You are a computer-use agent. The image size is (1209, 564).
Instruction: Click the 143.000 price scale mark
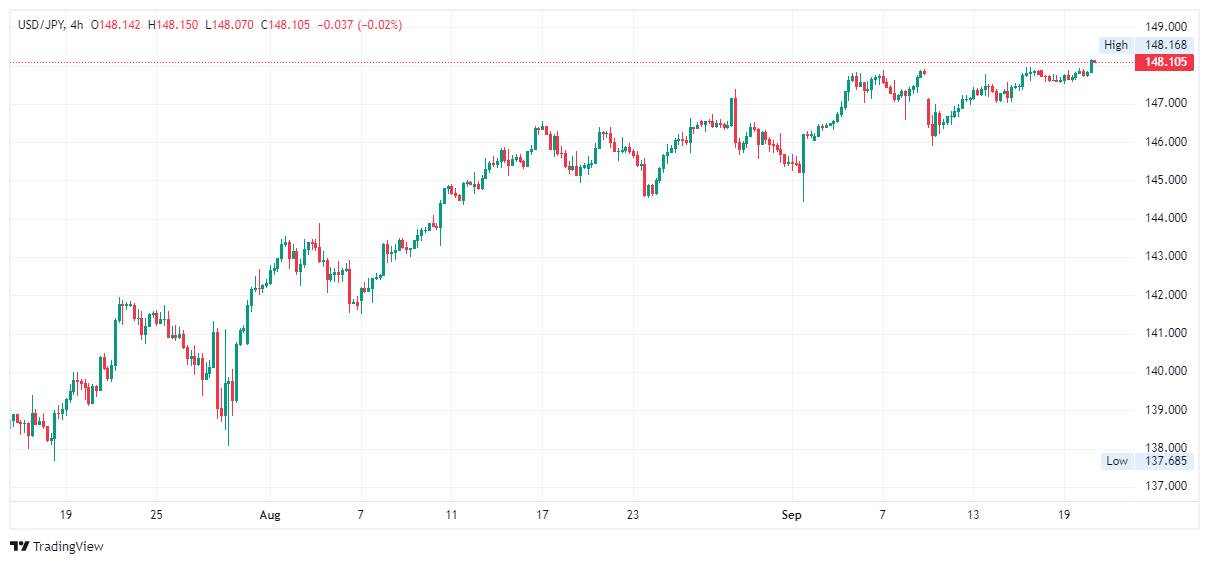[x=1165, y=256]
